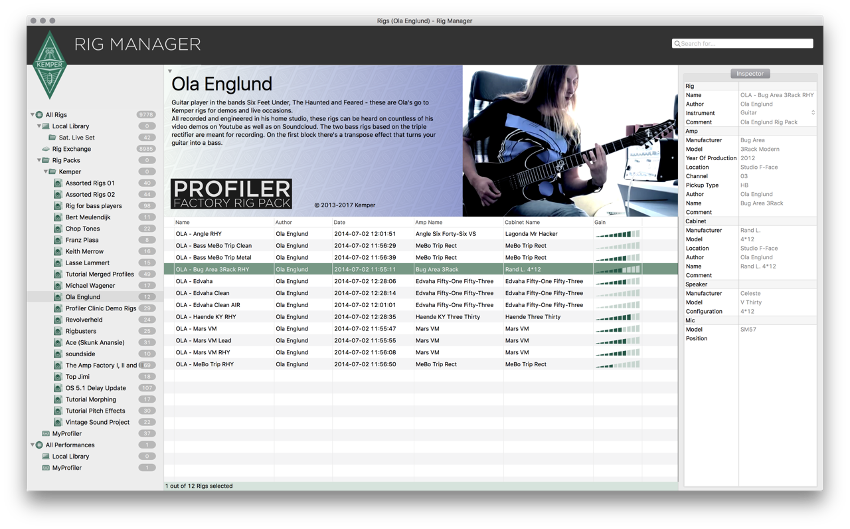Click Year Of Production value 2012
The height and width of the screenshot is (529, 850).
pyautogui.click(x=748, y=158)
